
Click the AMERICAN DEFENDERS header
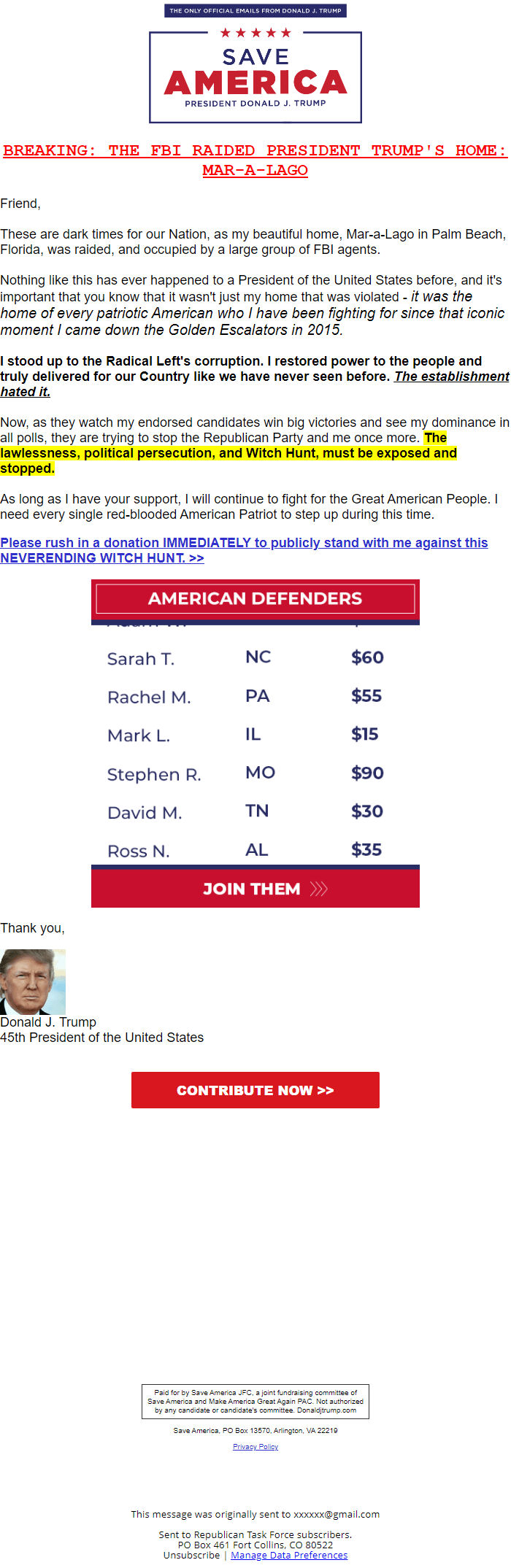coord(255,598)
